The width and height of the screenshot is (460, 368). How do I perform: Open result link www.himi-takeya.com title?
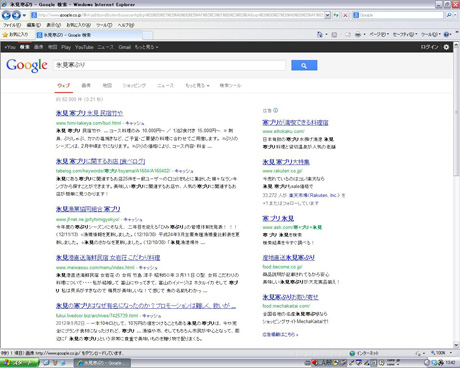point(89,113)
